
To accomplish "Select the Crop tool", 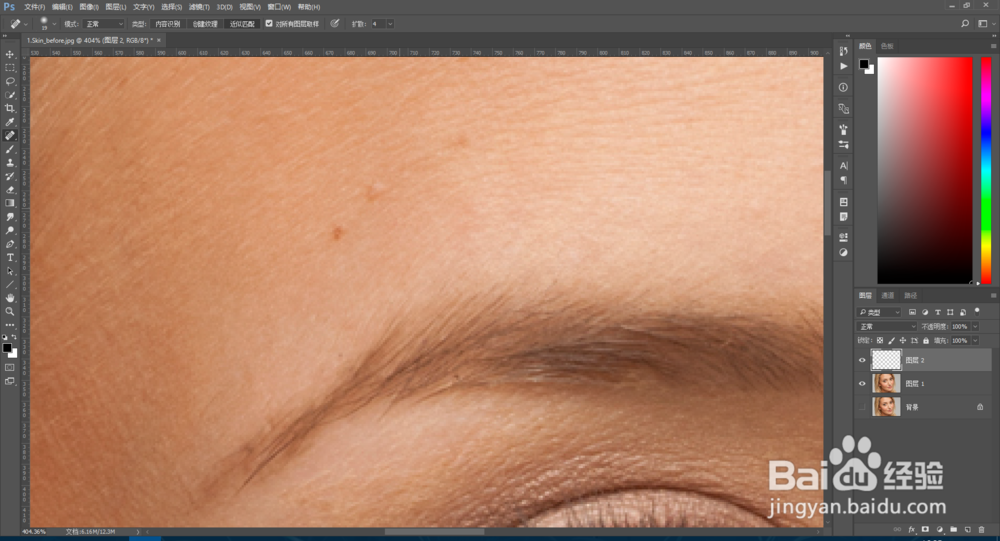I will point(10,108).
